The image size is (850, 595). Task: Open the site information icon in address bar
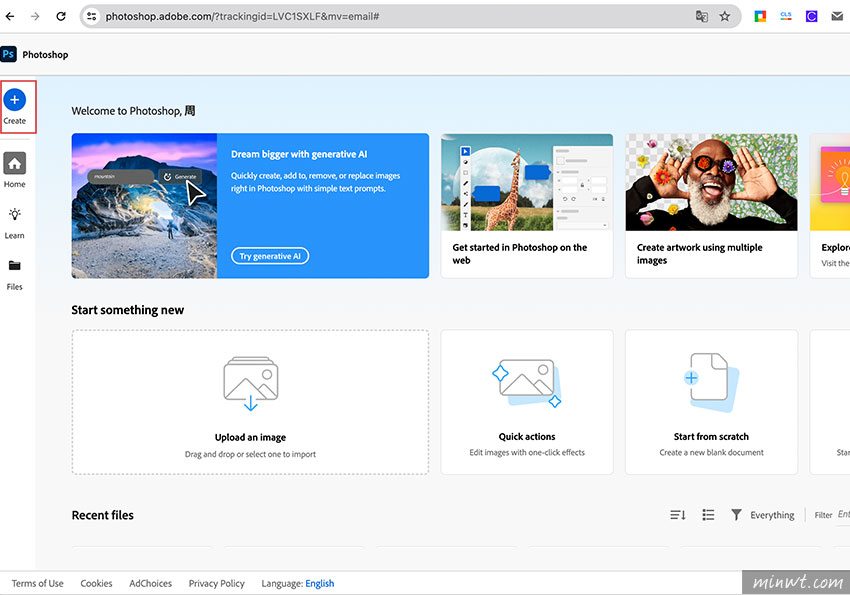(92, 16)
